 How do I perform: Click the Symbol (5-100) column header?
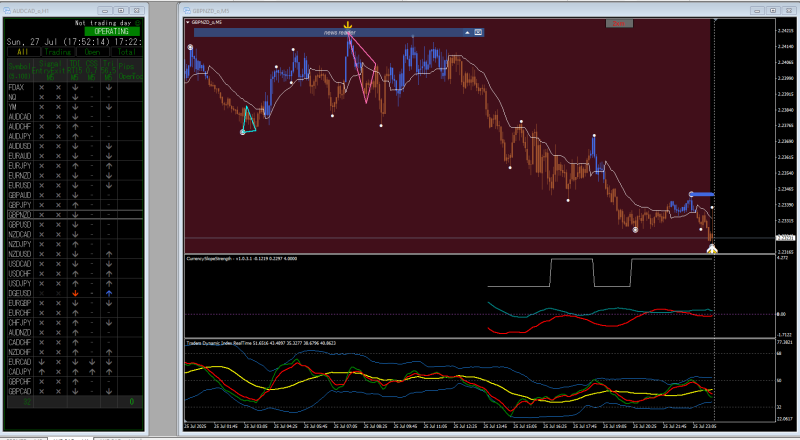coord(20,70)
